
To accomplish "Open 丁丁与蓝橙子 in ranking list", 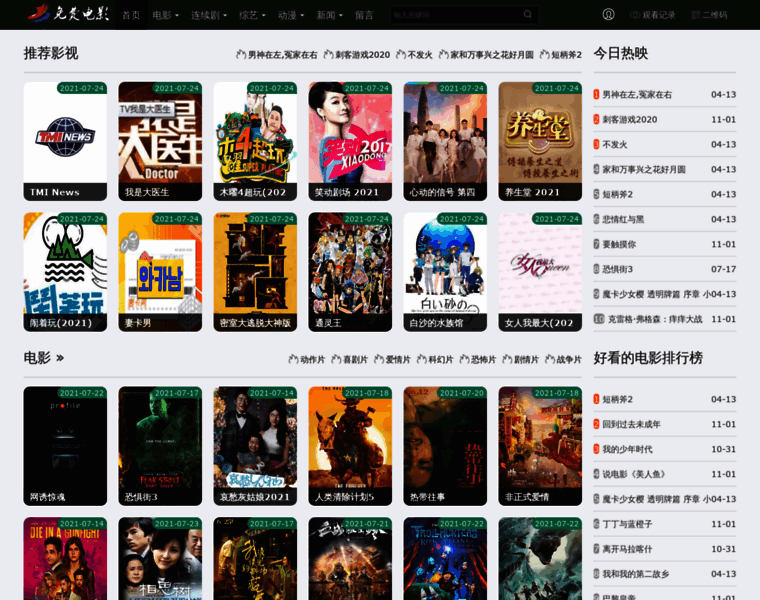I will (627, 524).
